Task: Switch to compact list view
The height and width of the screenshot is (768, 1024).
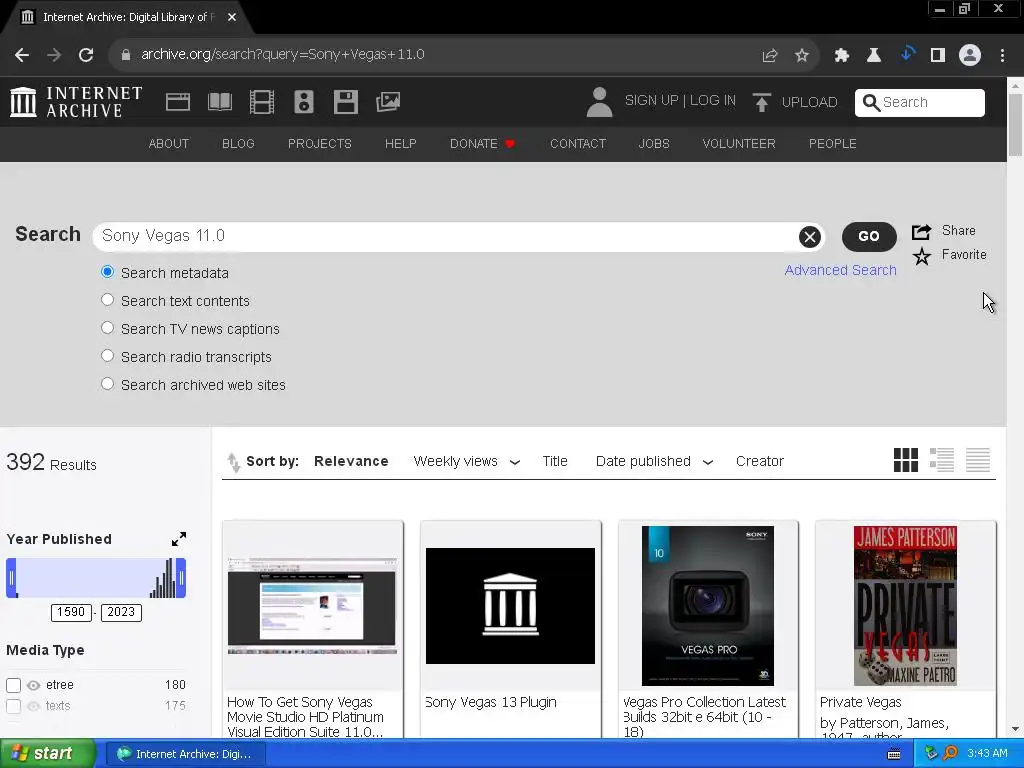Action: 978,460
